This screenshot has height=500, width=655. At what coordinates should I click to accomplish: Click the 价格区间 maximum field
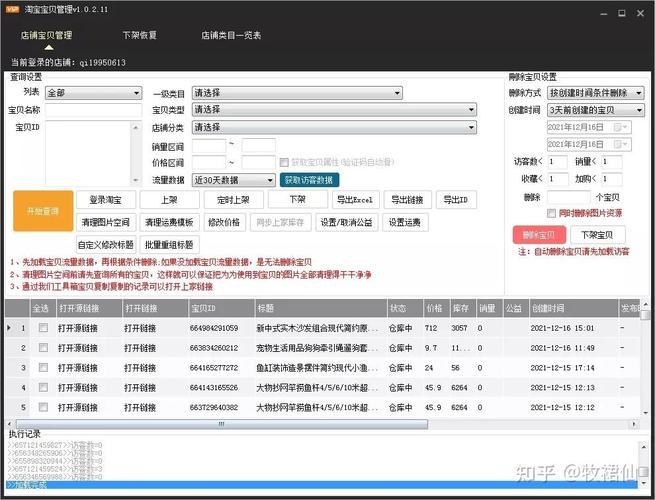coord(259,162)
